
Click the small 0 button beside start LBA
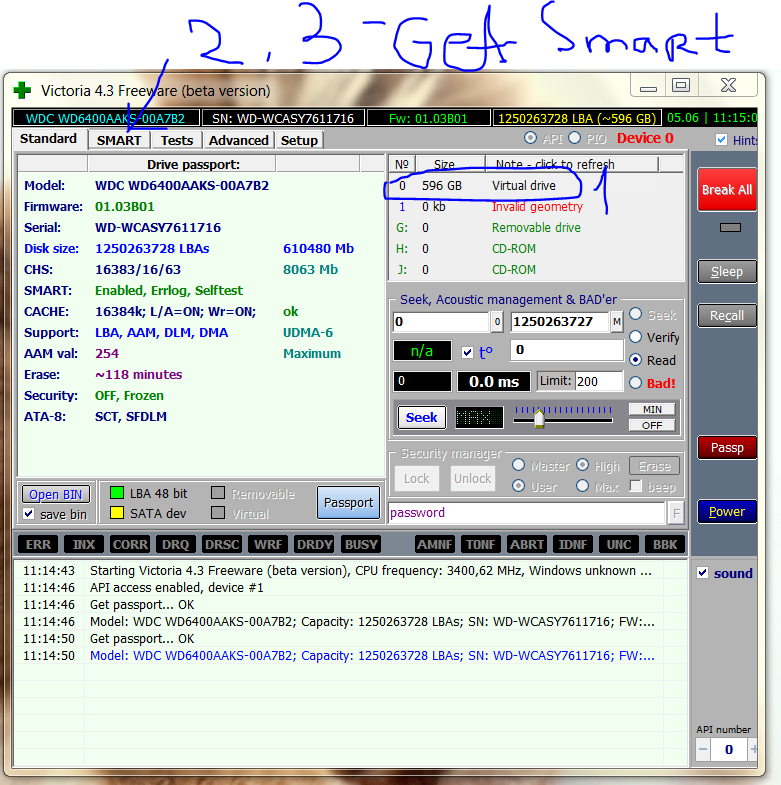point(497,322)
